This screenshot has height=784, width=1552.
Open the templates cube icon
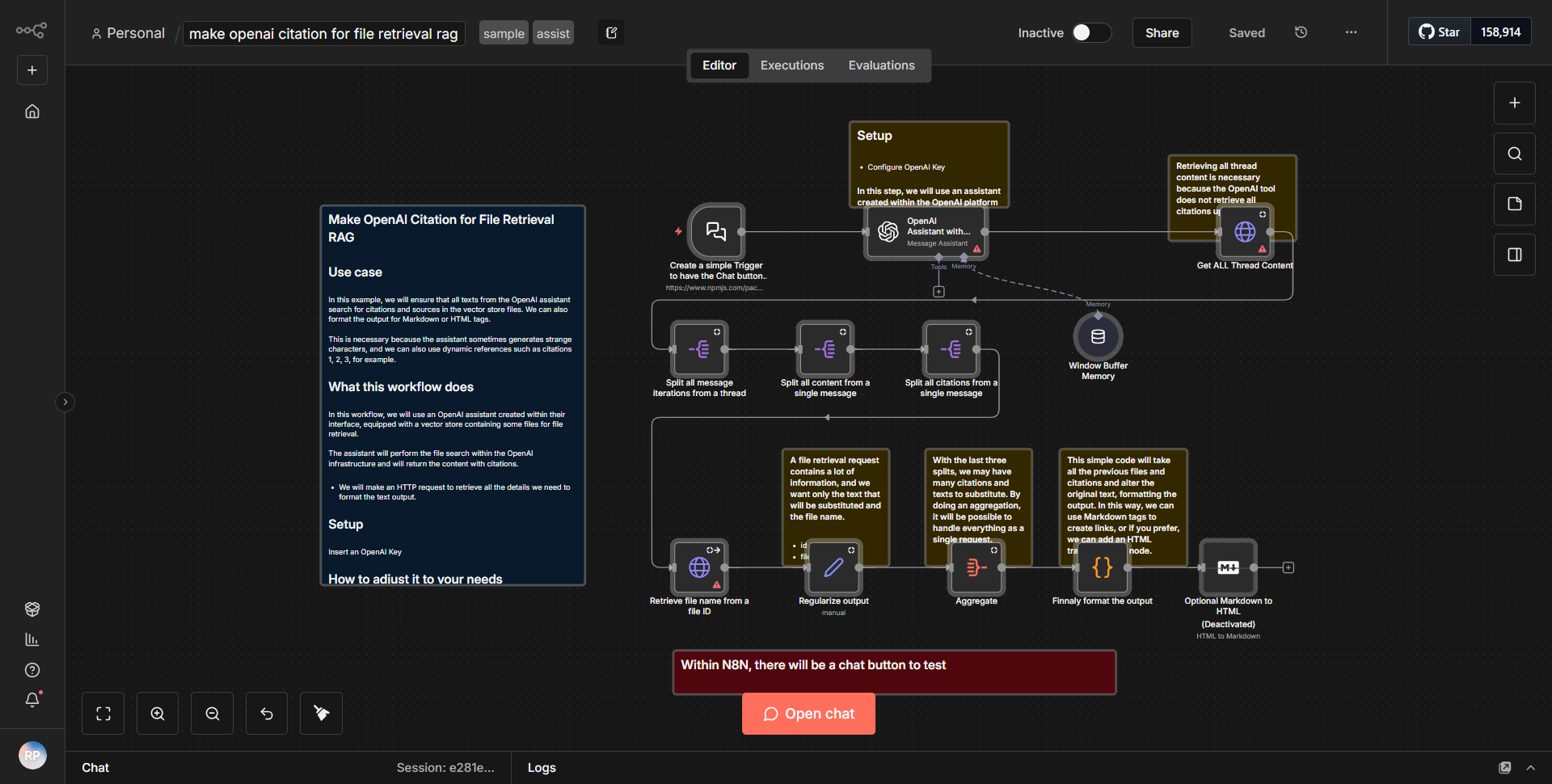32,609
